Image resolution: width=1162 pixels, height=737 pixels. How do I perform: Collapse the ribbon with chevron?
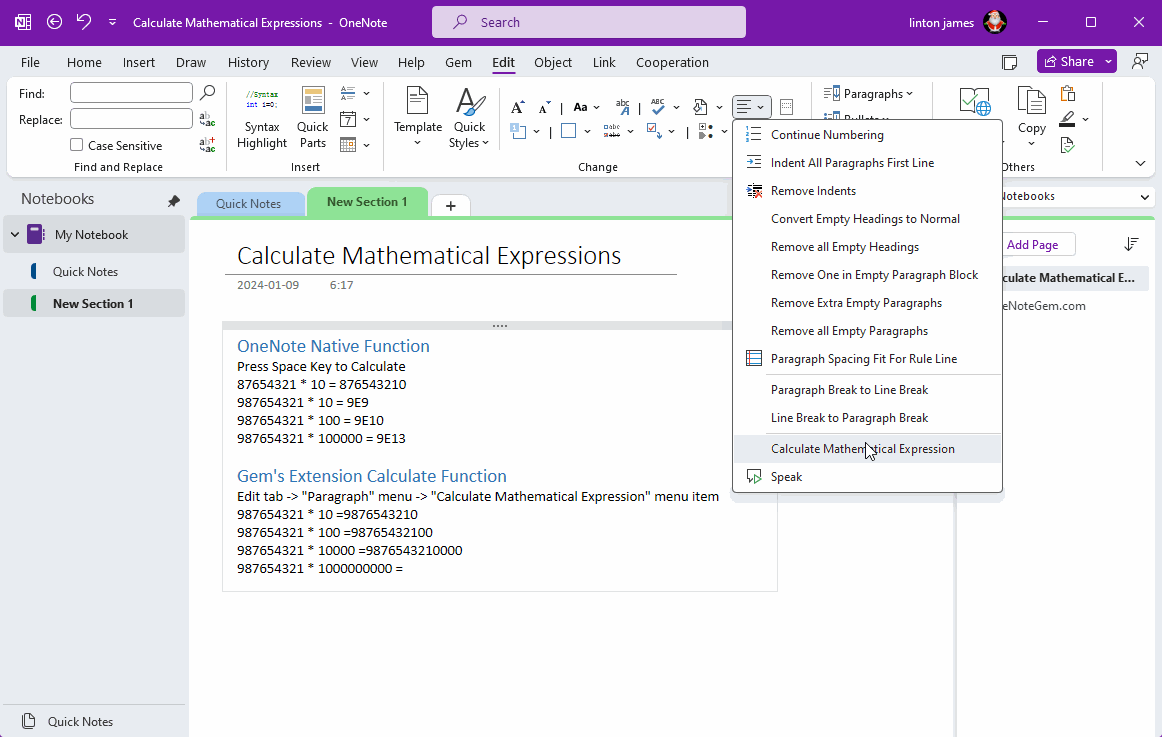pyautogui.click(x=1140, y=164)
